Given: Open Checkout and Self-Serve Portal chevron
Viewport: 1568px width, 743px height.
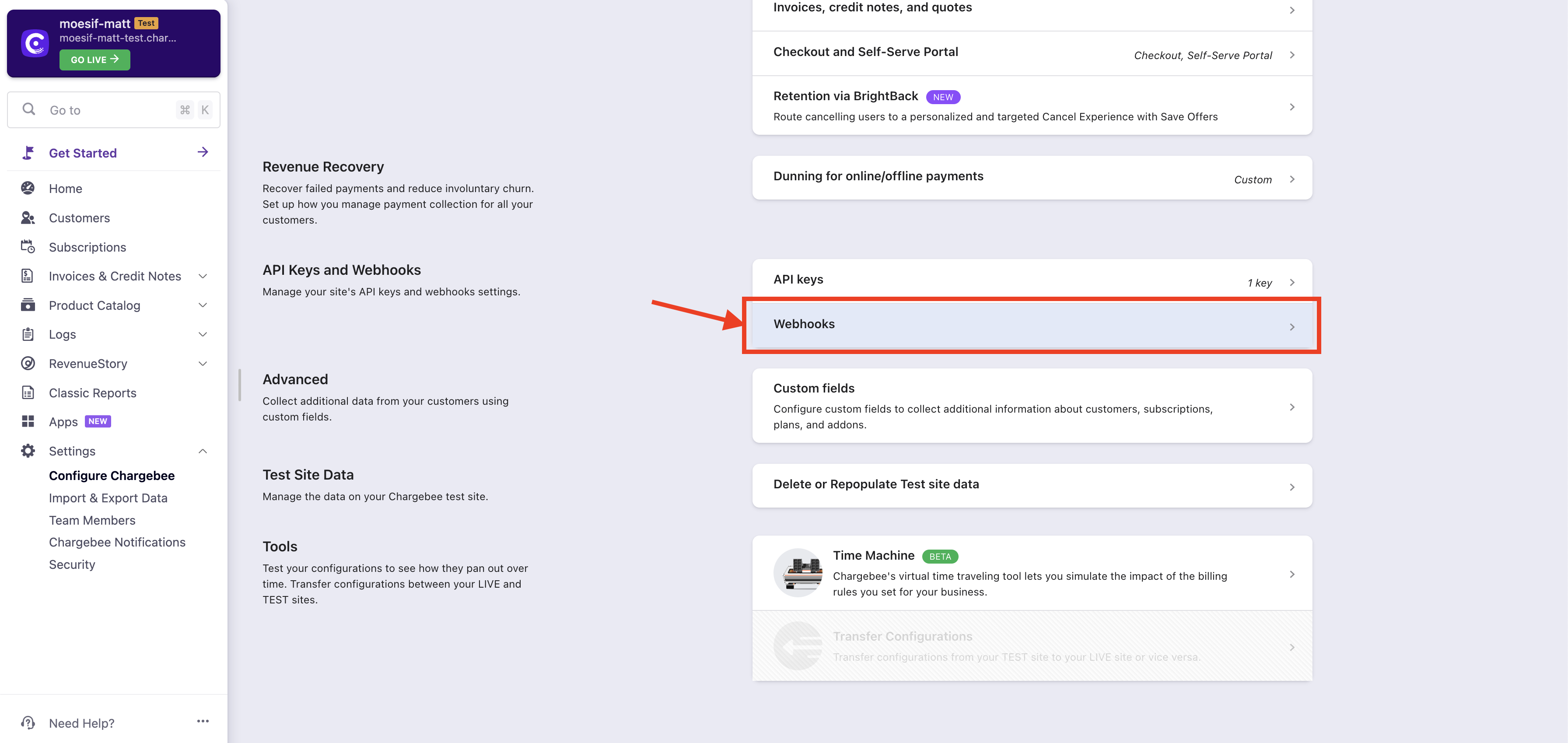Looking at the screenshot, I should tap(1291, 55).
